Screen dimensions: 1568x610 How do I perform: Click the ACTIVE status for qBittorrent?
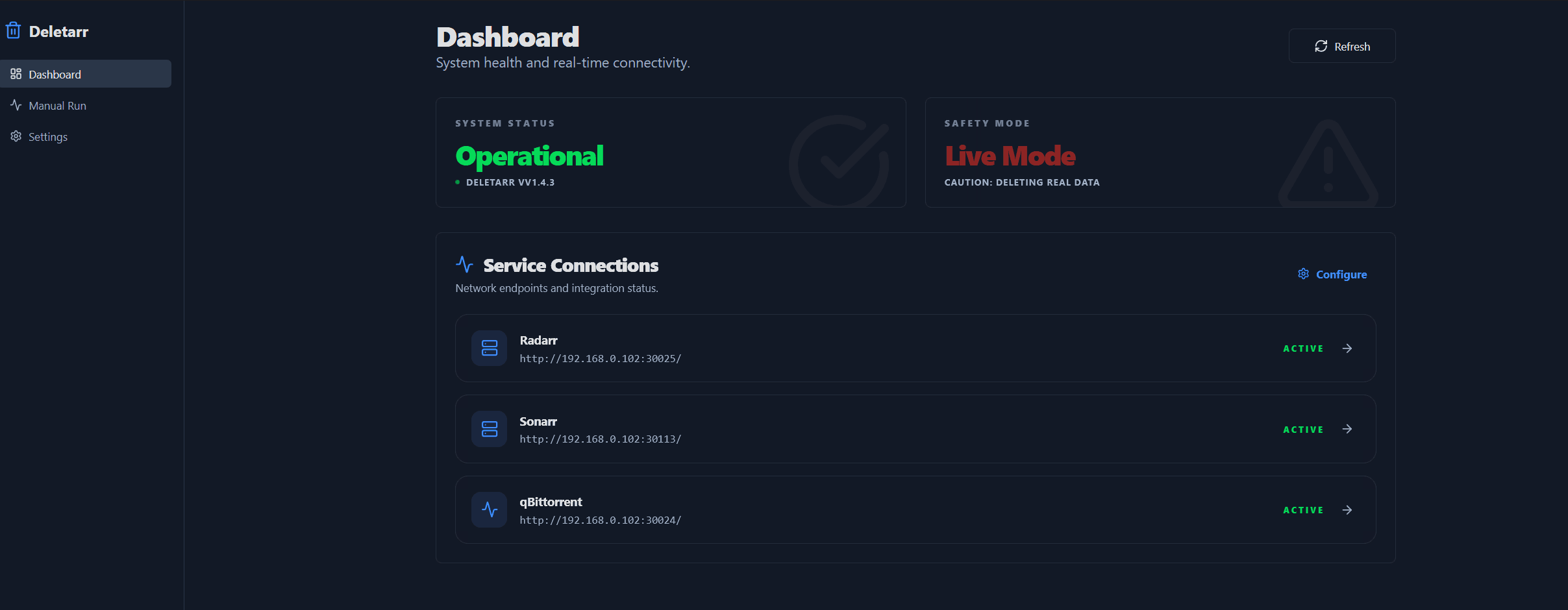pos(1303,510)
